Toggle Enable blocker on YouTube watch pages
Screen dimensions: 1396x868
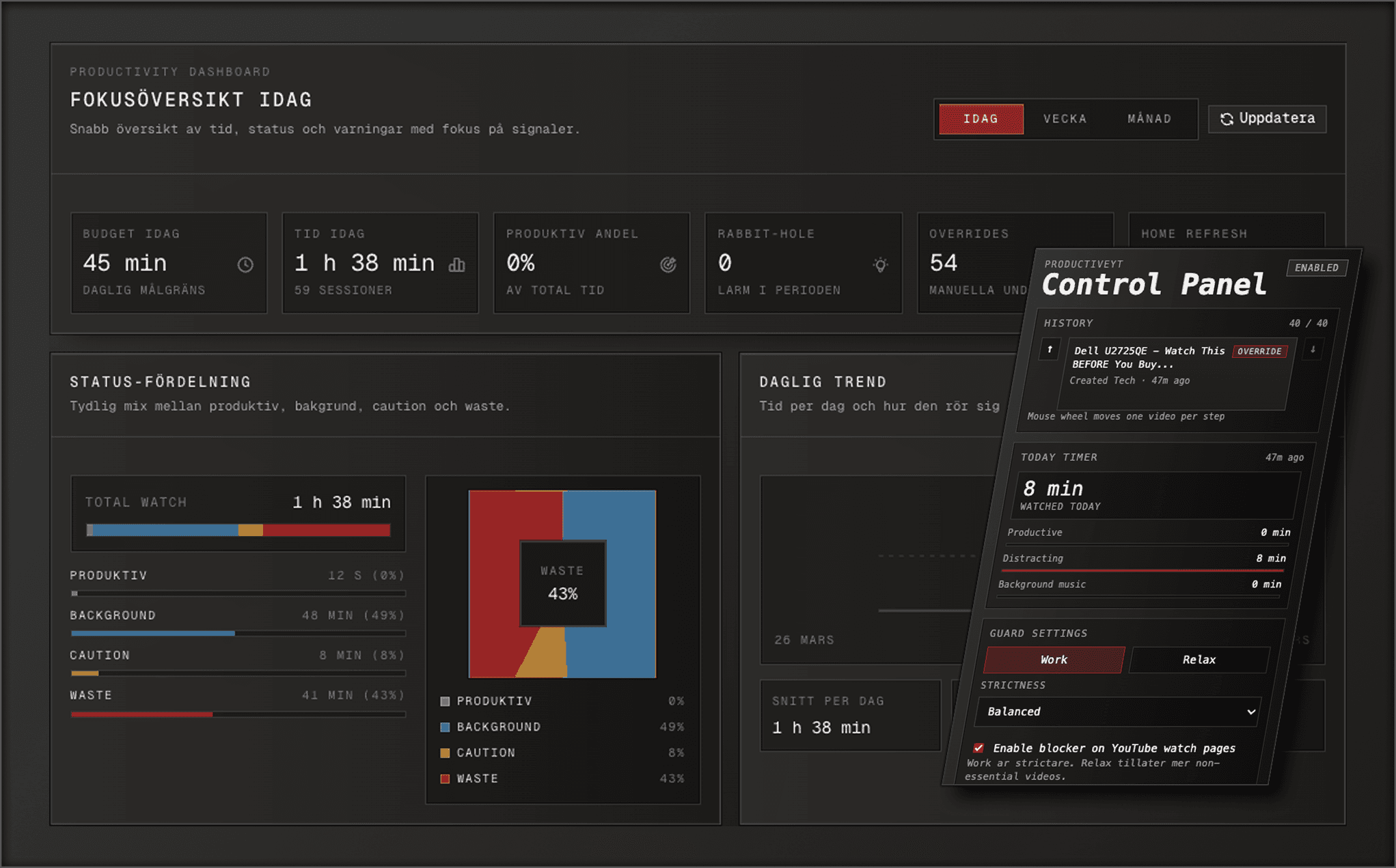pos(978,748)
